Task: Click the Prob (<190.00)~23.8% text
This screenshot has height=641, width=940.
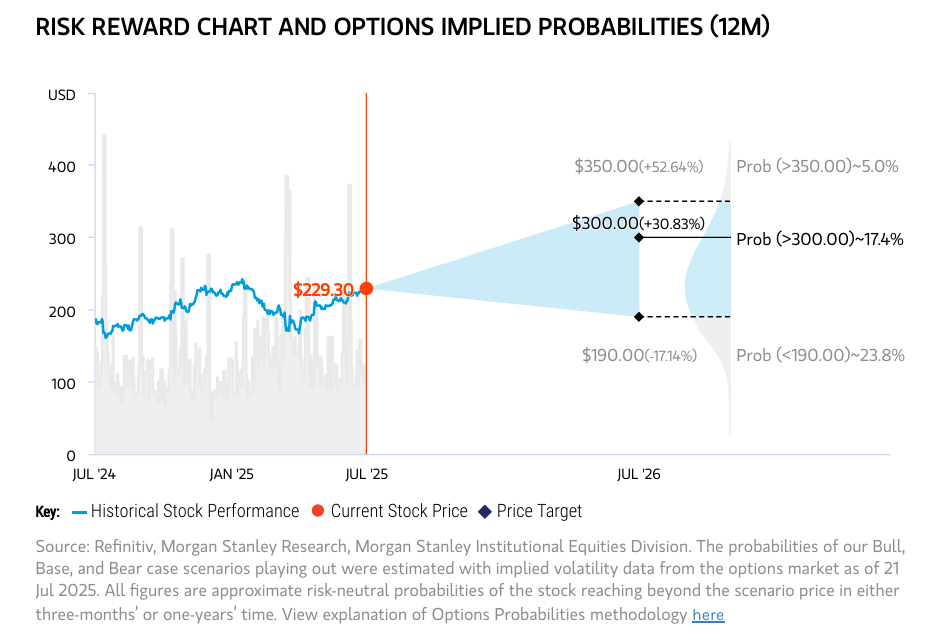Action: click(x=819, y=355)
